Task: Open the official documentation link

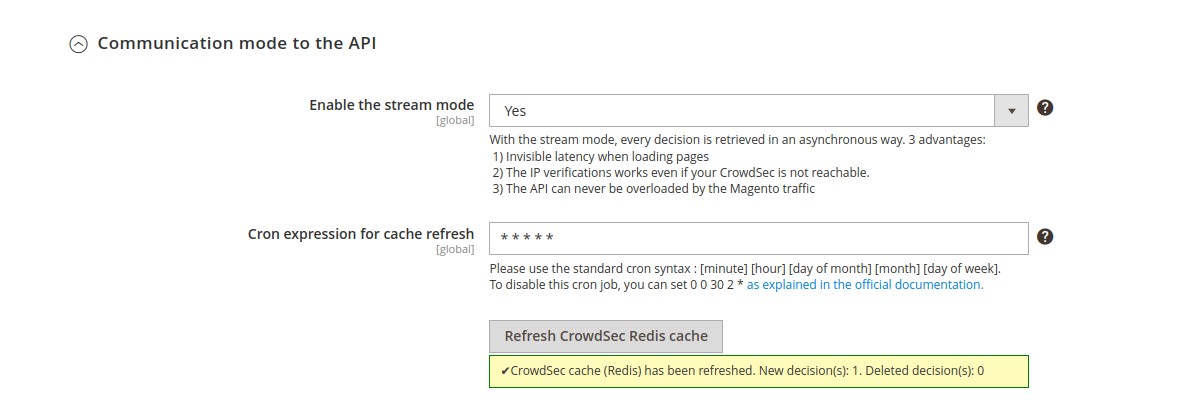Action: 865,284
